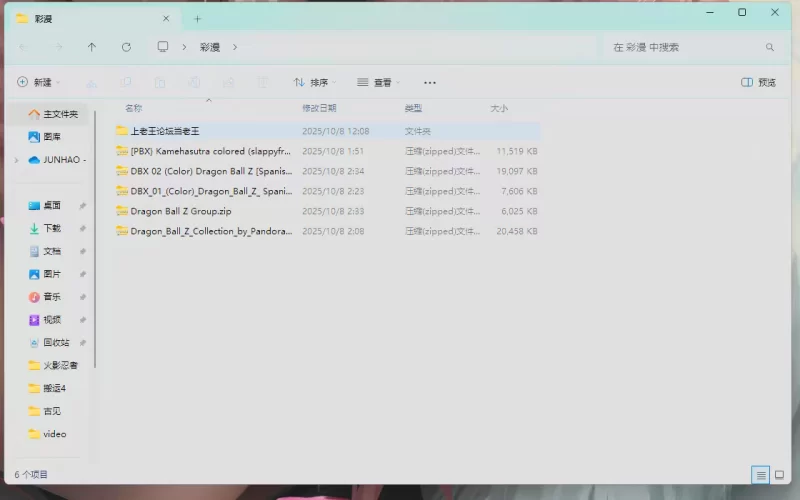800x500 pixels.
Task: Open 火影忍者 folder in sidebar
Action: pyautogui.click(x=53, y=365)
